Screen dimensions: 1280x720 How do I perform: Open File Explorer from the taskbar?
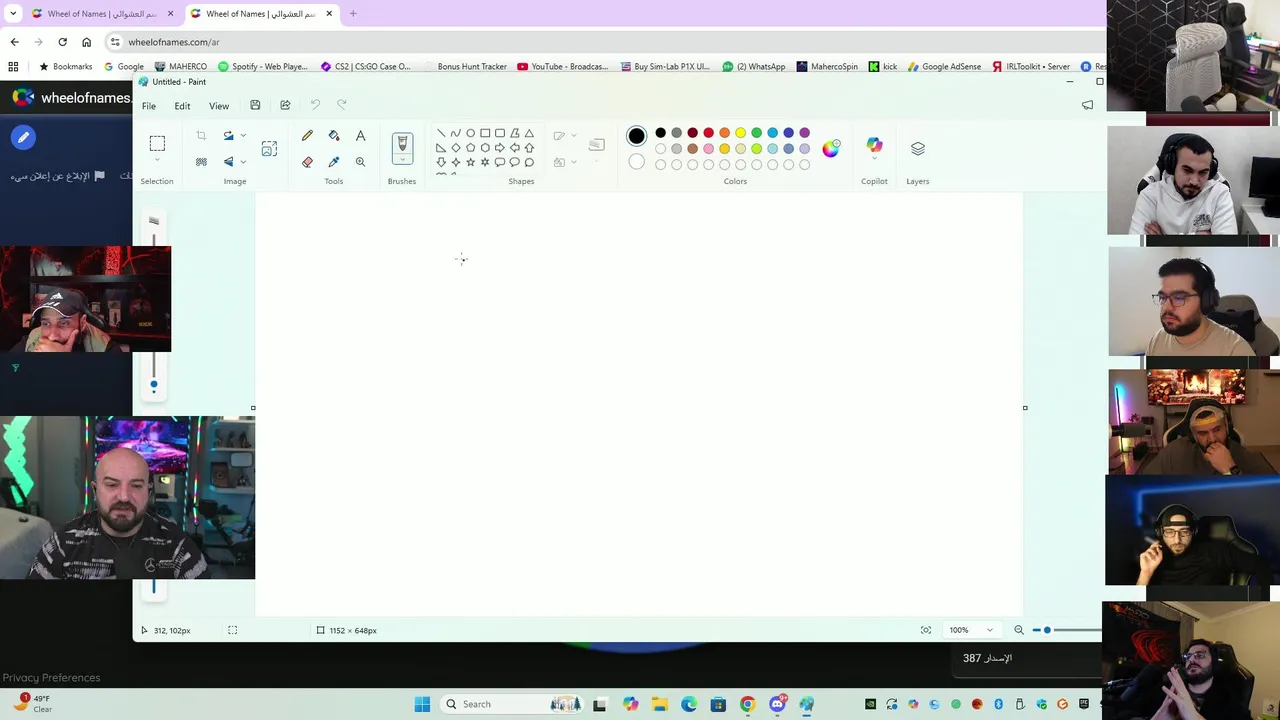pyautogui.click(x=660, y=704)
